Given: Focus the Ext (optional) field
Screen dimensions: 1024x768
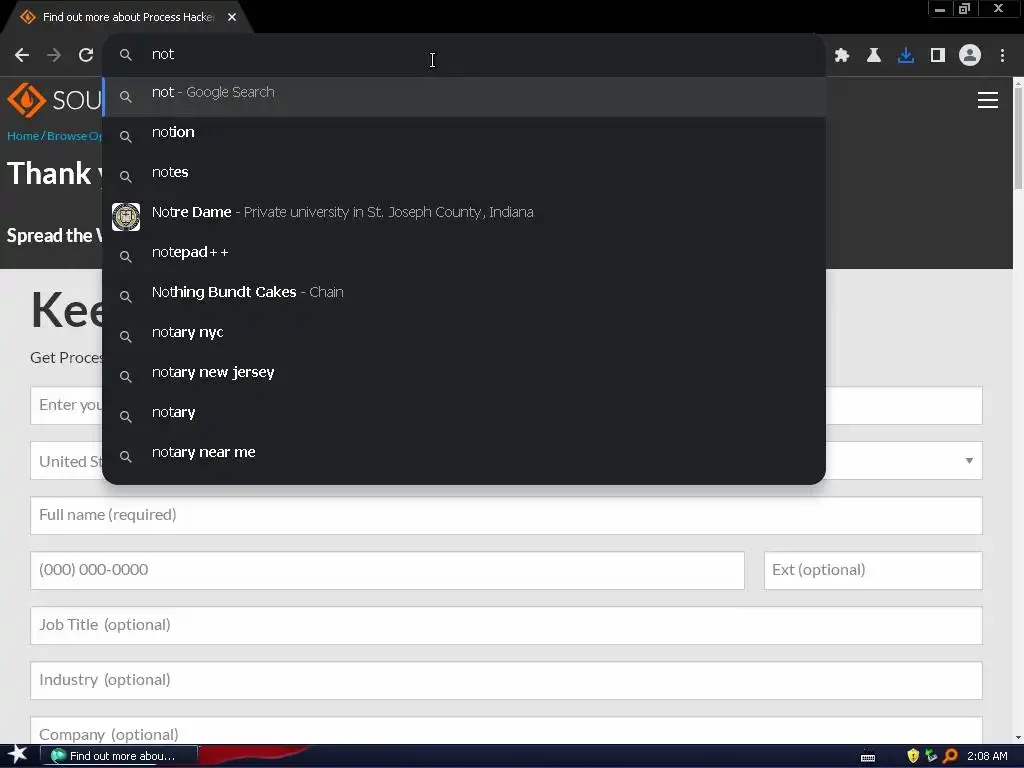Looking at the screenshot, I should click(x=873, y=570).
